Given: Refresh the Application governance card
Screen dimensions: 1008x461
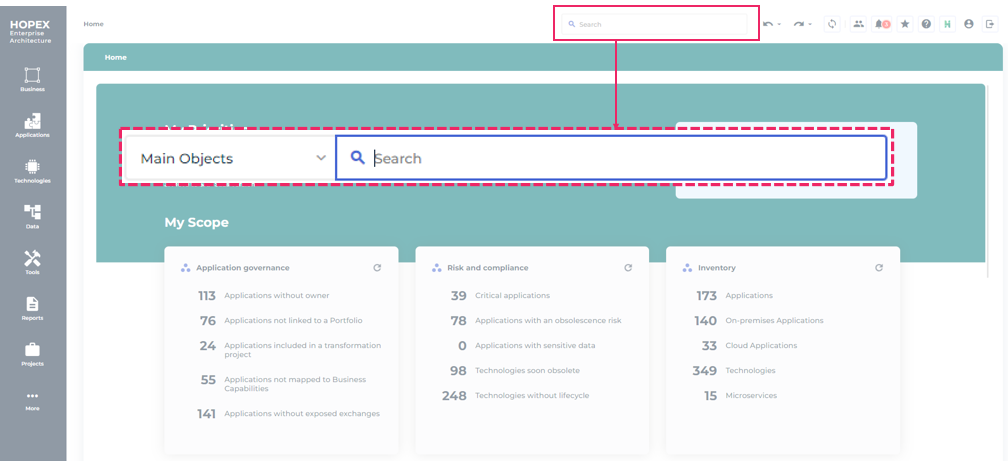Looking at the screenshot, I should click(377, 268).
